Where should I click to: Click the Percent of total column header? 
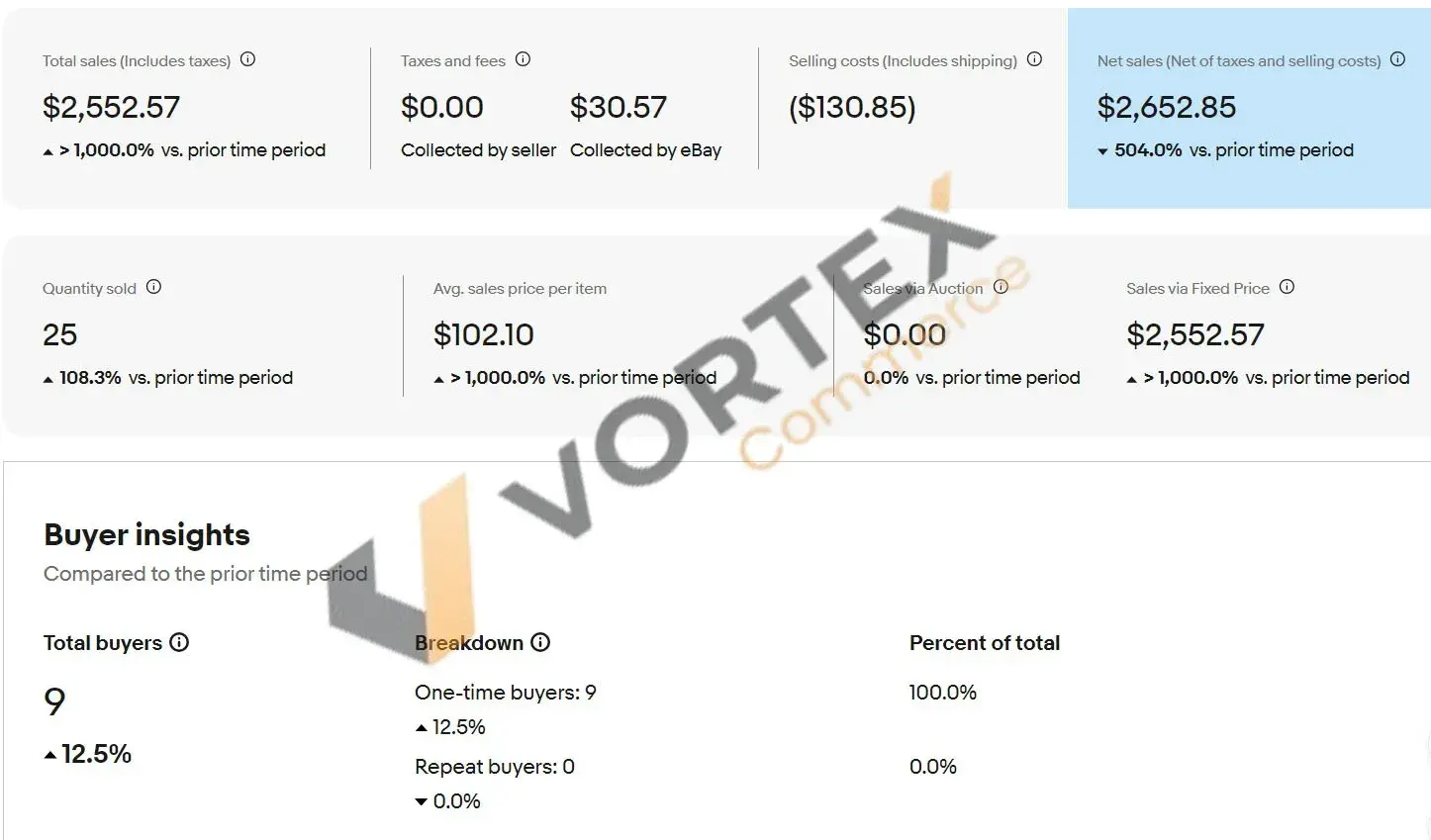click(x=985, y=643)
